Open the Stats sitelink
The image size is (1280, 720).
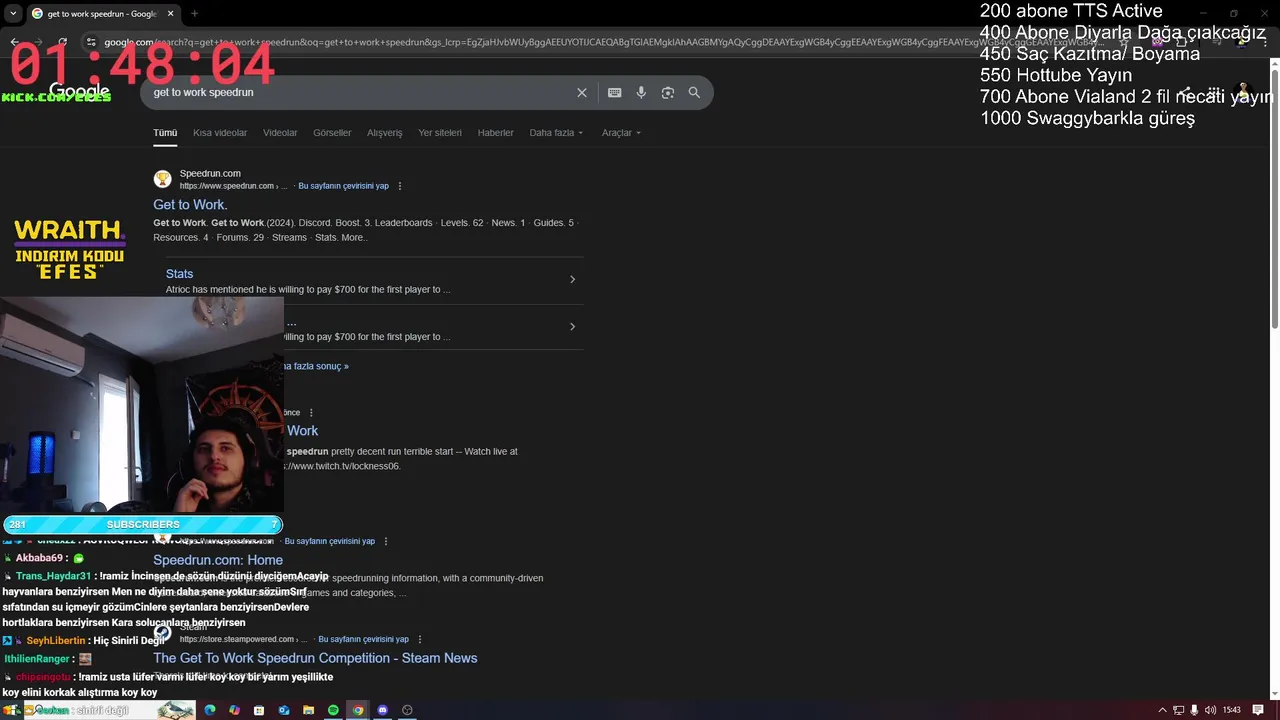(179, 274)
